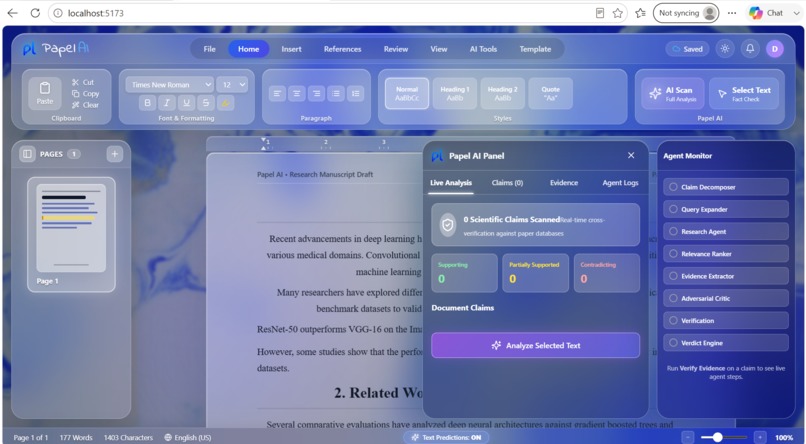Add a new page with plus button
Screen dimensions: 806x444
click(x=115, y=154)
